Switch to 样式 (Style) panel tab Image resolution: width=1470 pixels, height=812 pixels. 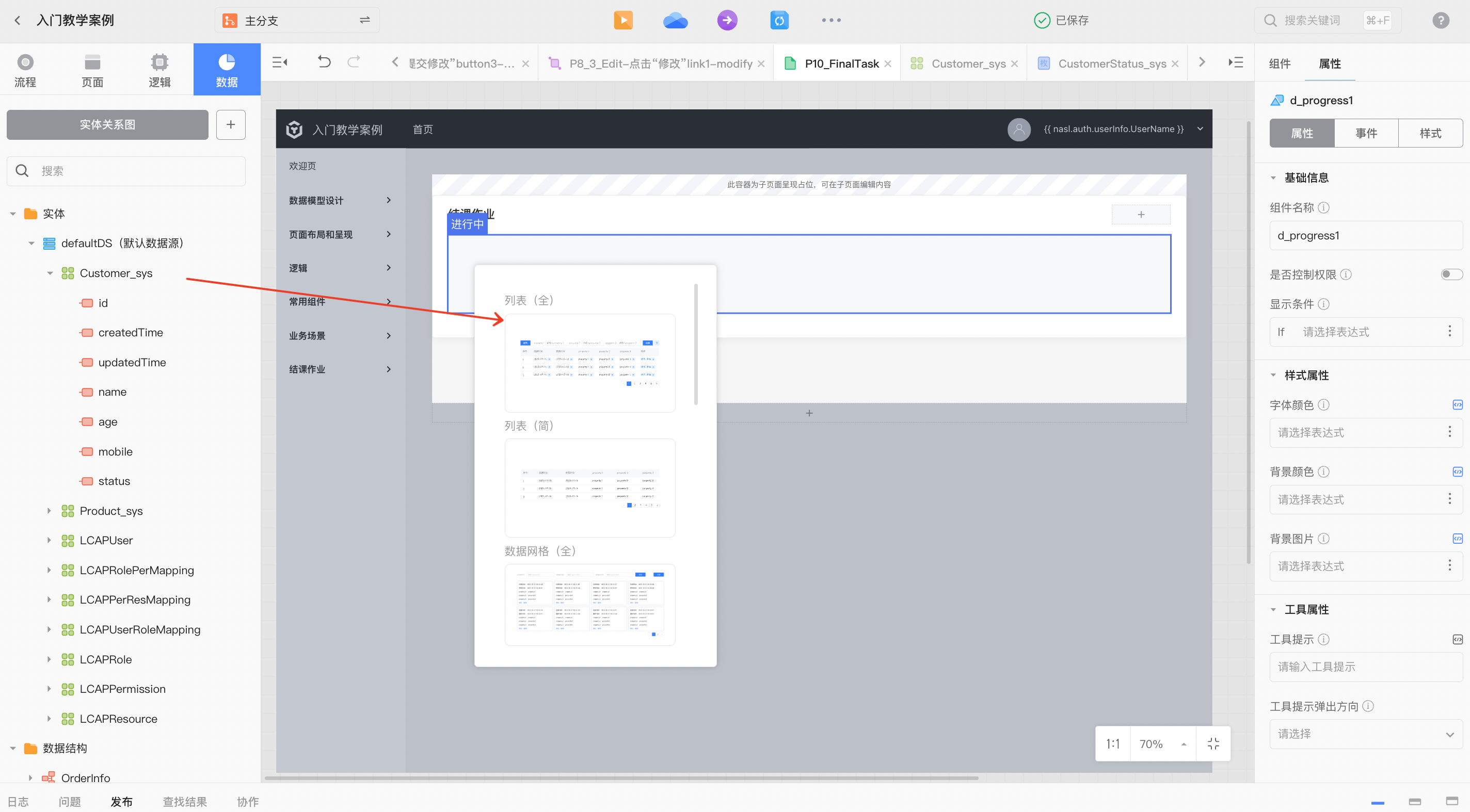pos(1431,133)
